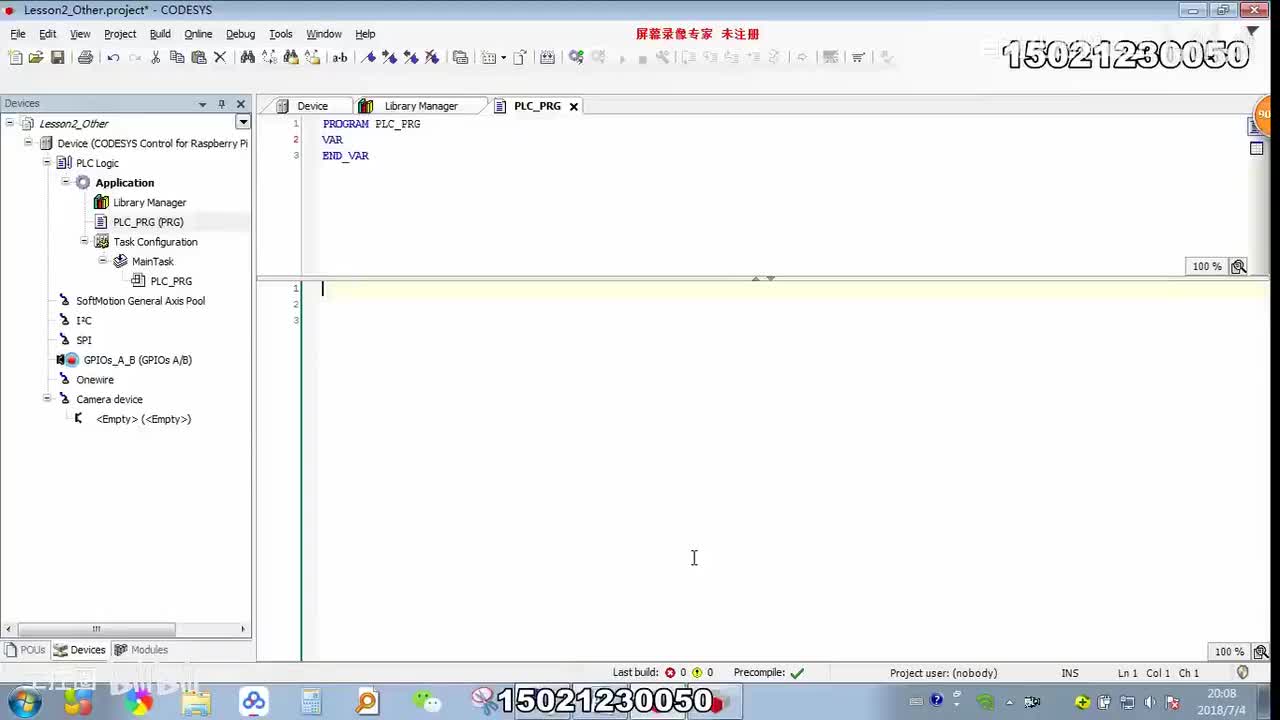Open the a·b replace tool

(x=340, y=57)
